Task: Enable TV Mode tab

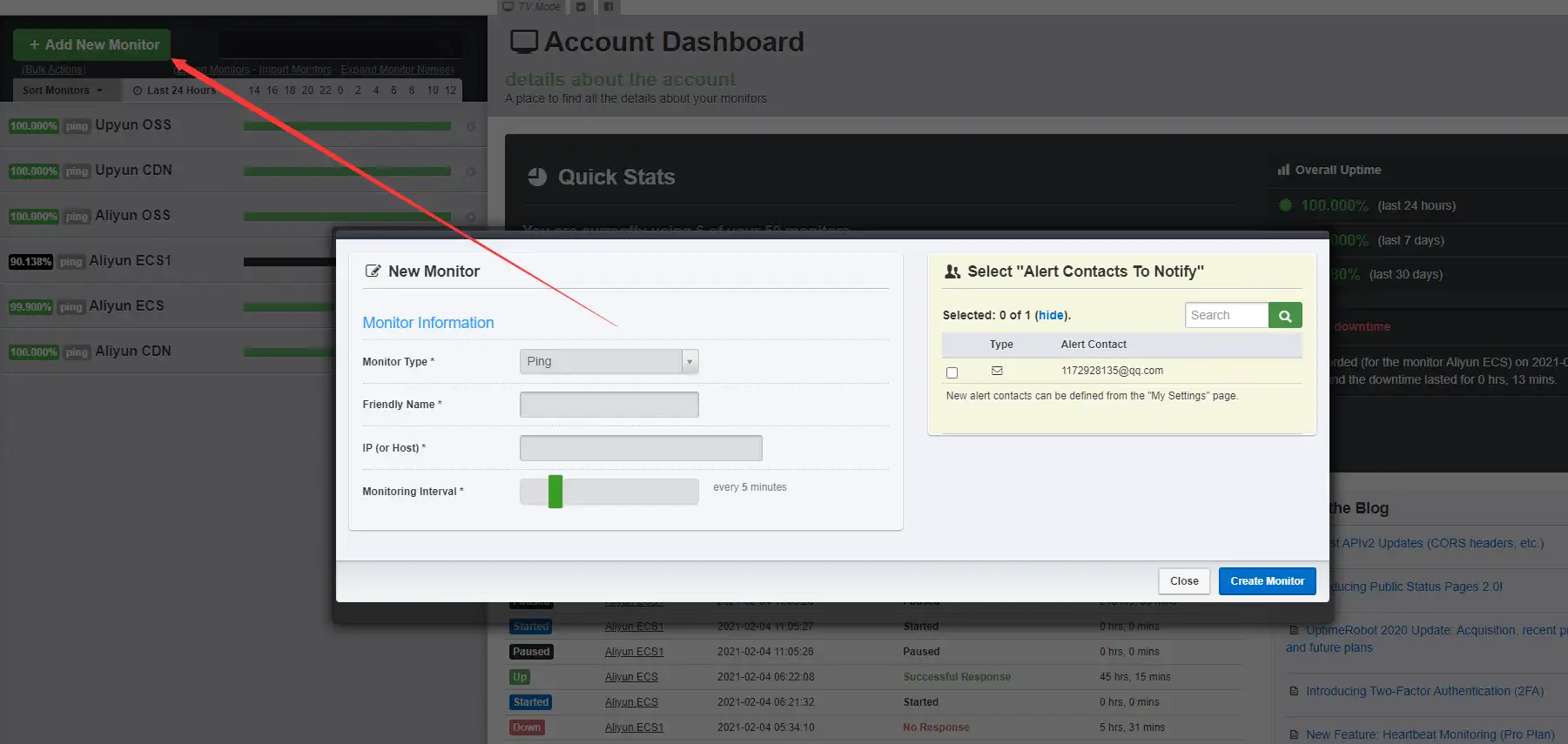Action: (532, 7)
